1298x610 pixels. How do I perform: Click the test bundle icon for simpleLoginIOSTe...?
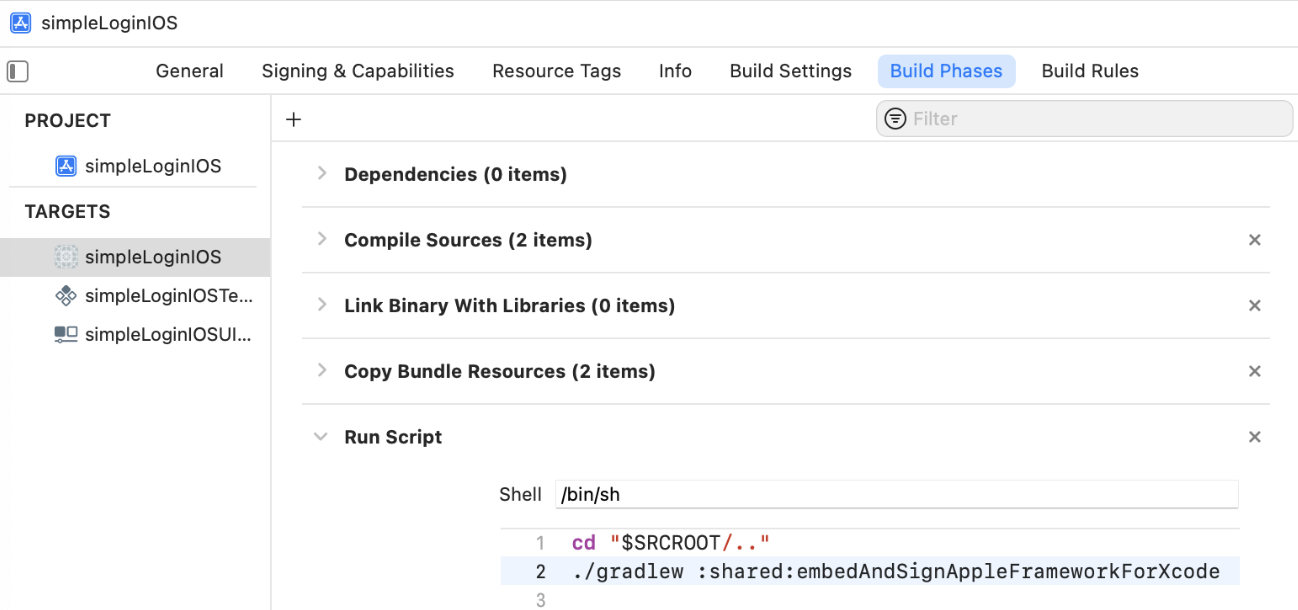pos(66,295)
